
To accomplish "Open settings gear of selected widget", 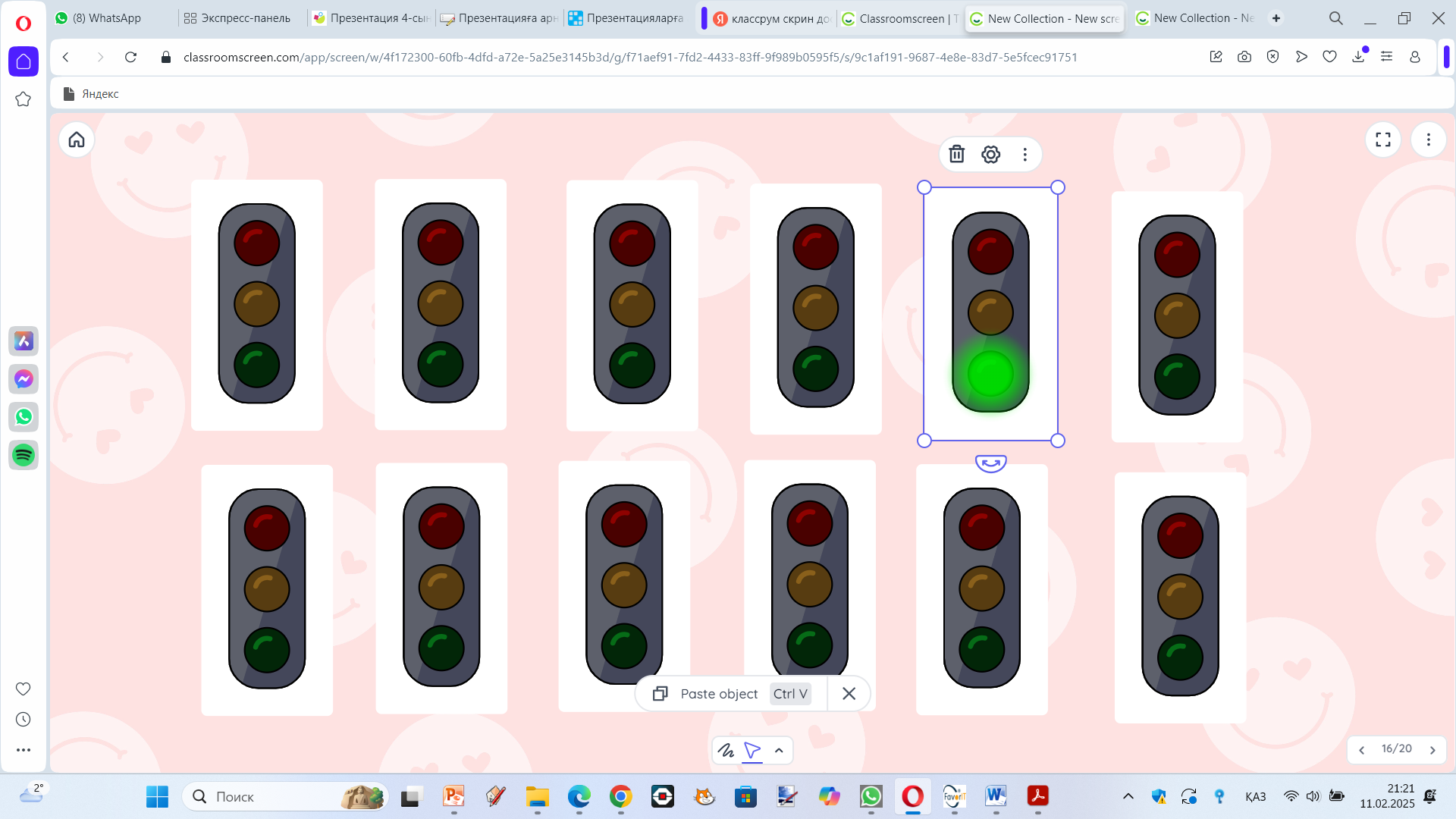I will coord(990,155).
